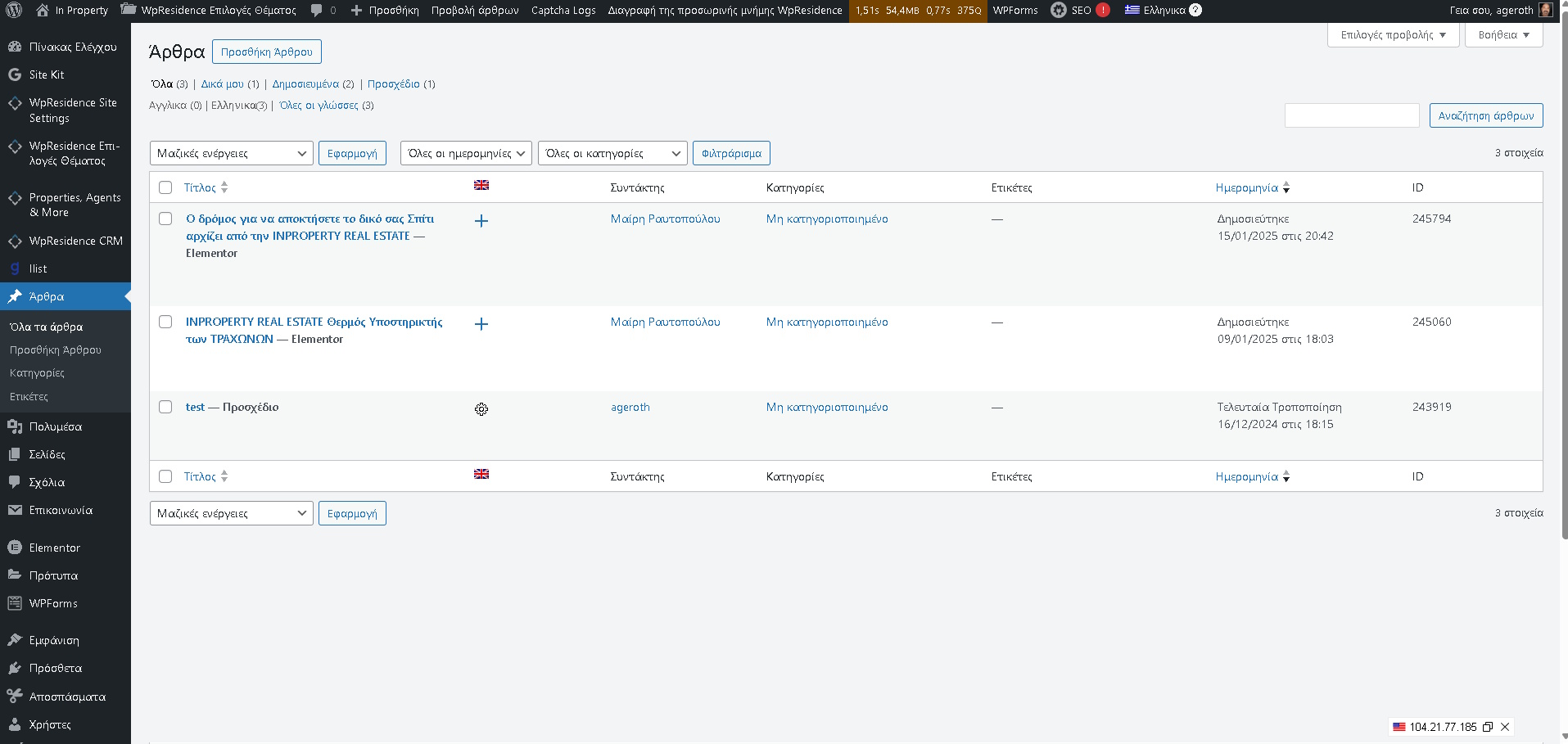Sort by Ημερομηνία in the header
Screen dimensions: 1568x744
click(x=1253, y=187)
